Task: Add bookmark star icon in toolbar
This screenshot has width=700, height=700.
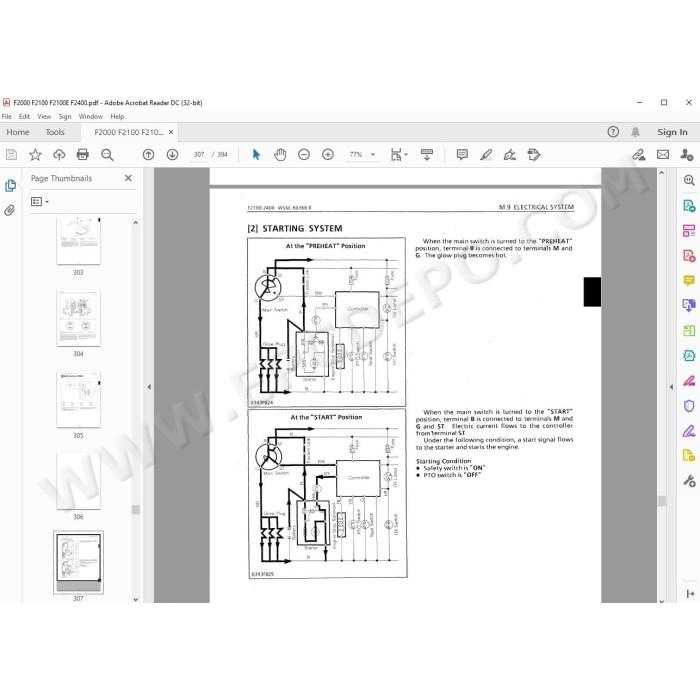Action: point(35,154)
